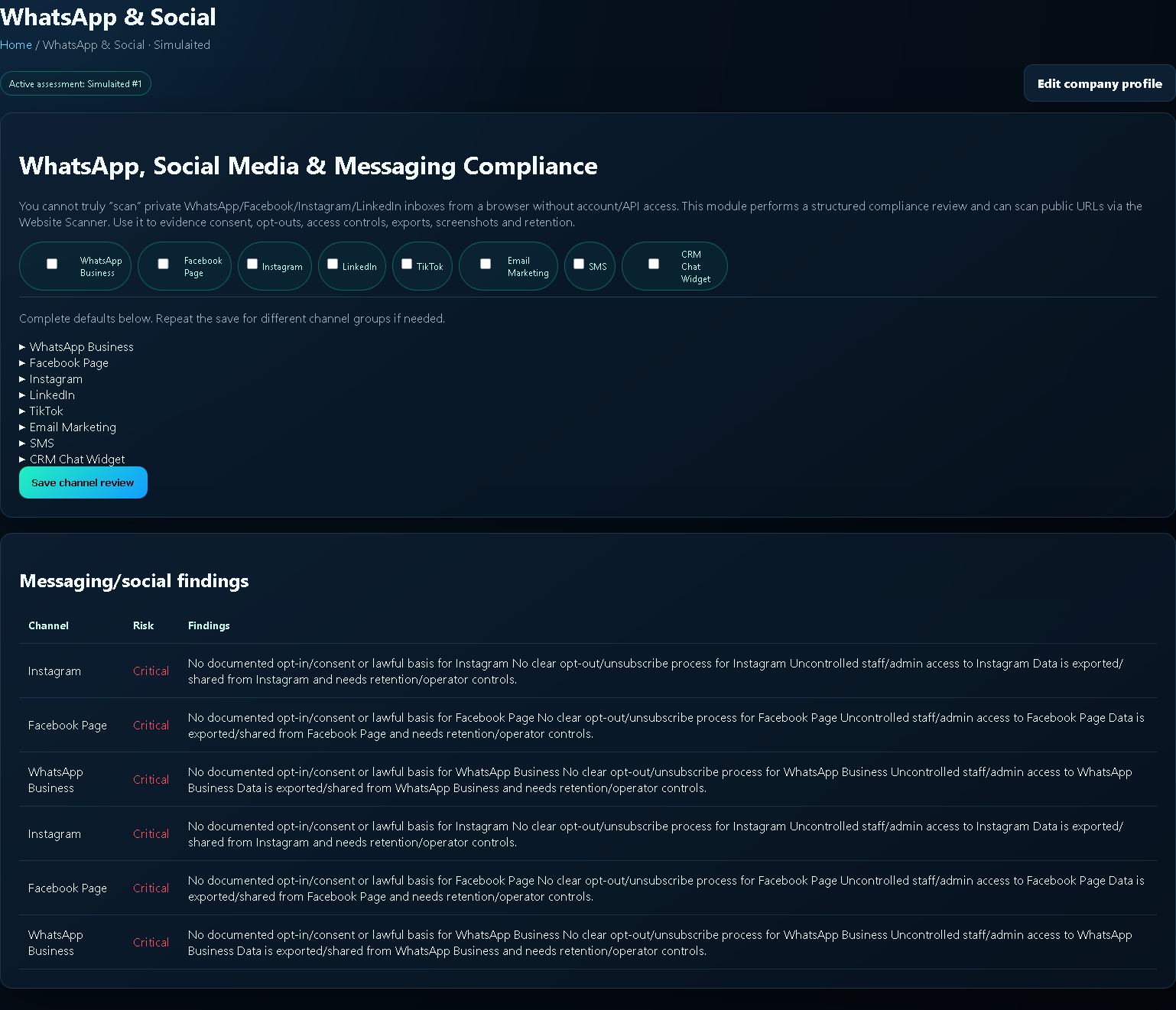
Task: Click Save channel review button
Action: pos(83,482)
